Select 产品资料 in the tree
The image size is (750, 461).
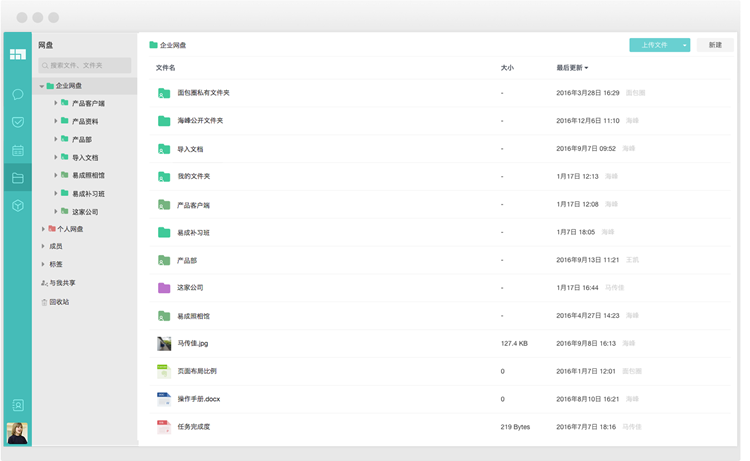85,121
